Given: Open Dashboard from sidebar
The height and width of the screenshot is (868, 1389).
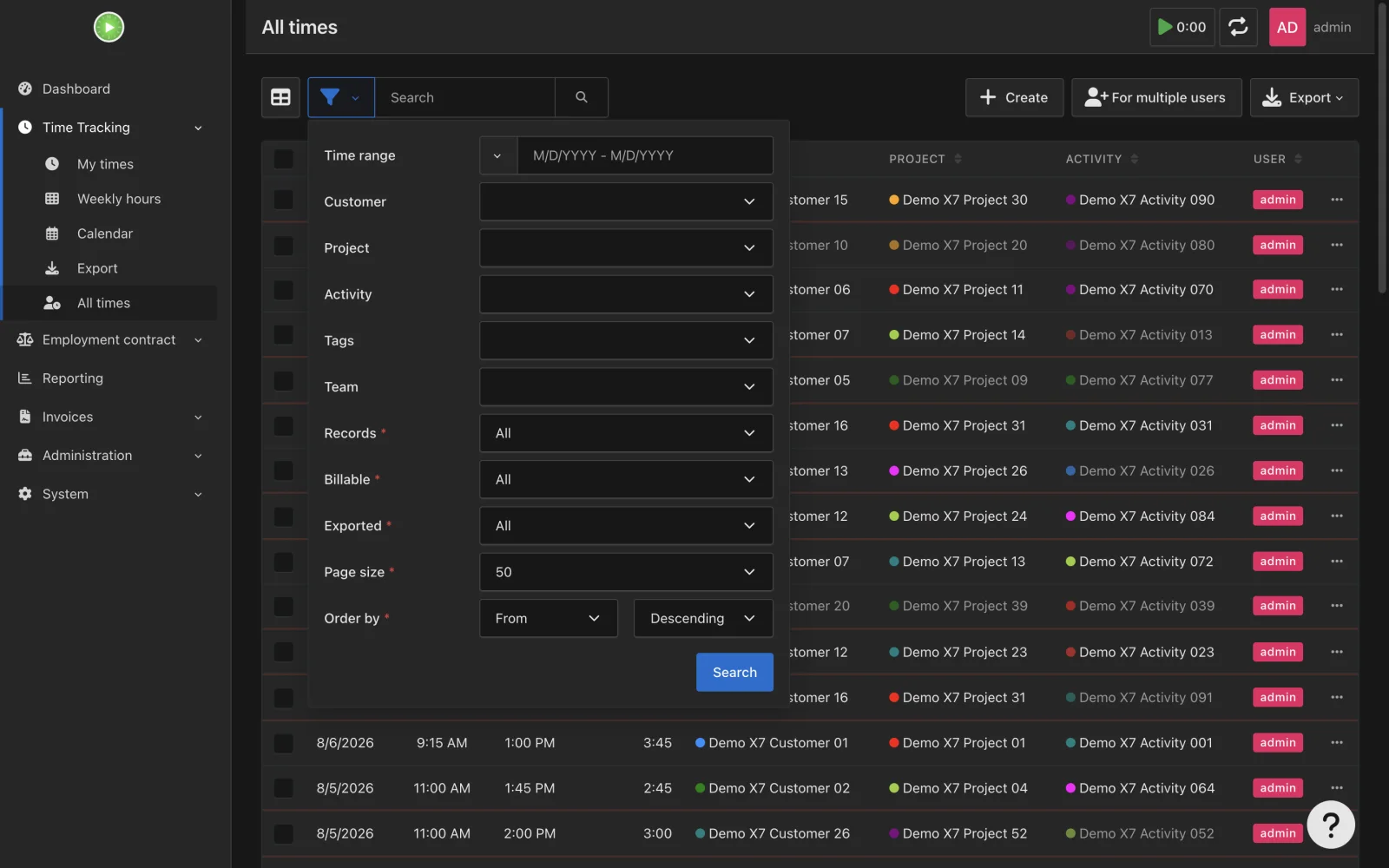Looking at the screenshot, I should click(76, 89).
